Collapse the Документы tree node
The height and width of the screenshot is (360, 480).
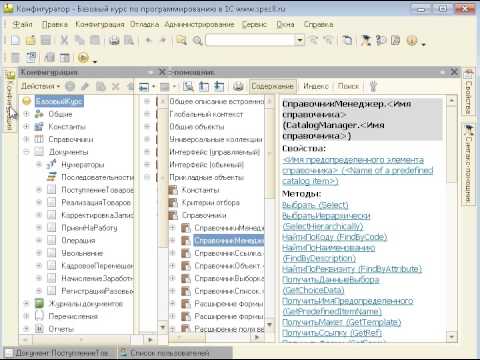click(x=26, y=152)
